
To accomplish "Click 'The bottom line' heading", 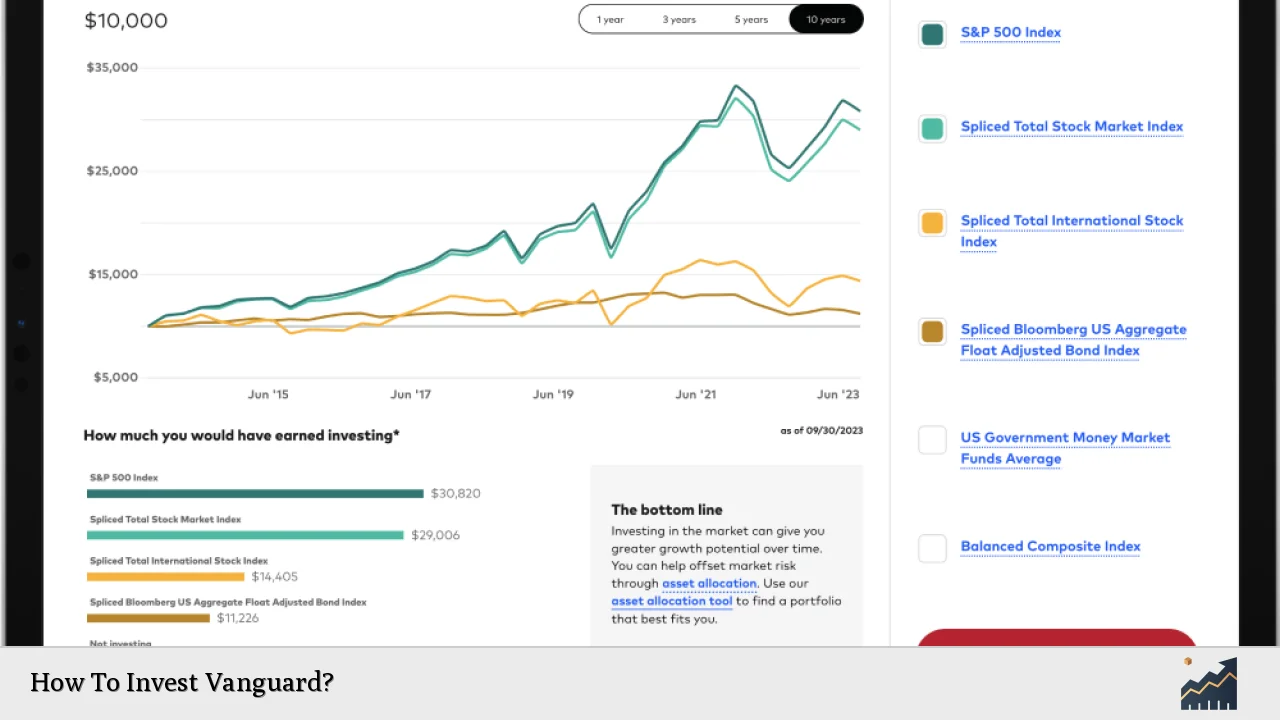I will click(667, 510).
